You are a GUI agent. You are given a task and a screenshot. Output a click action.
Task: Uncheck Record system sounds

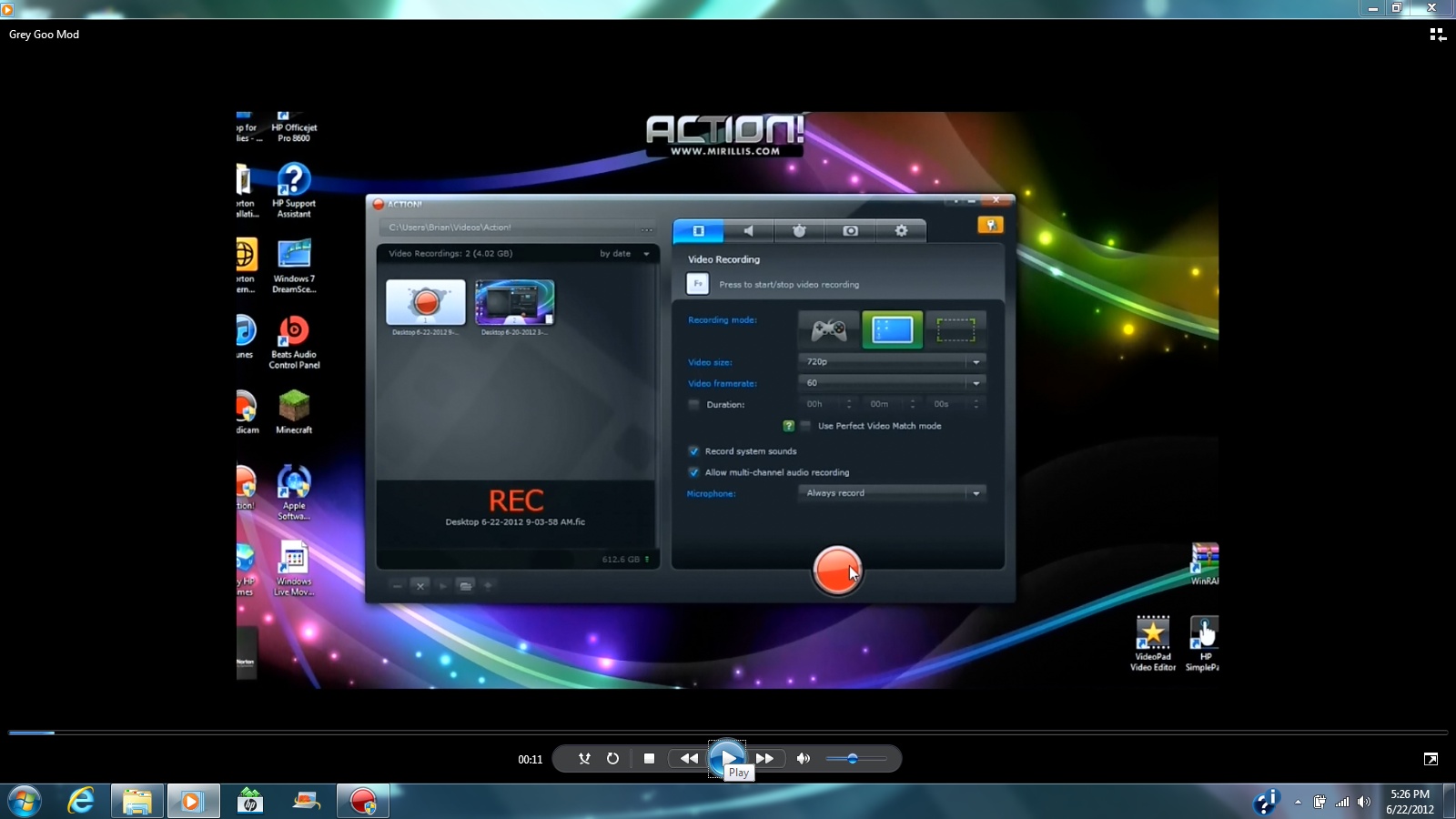pos(693,451)
